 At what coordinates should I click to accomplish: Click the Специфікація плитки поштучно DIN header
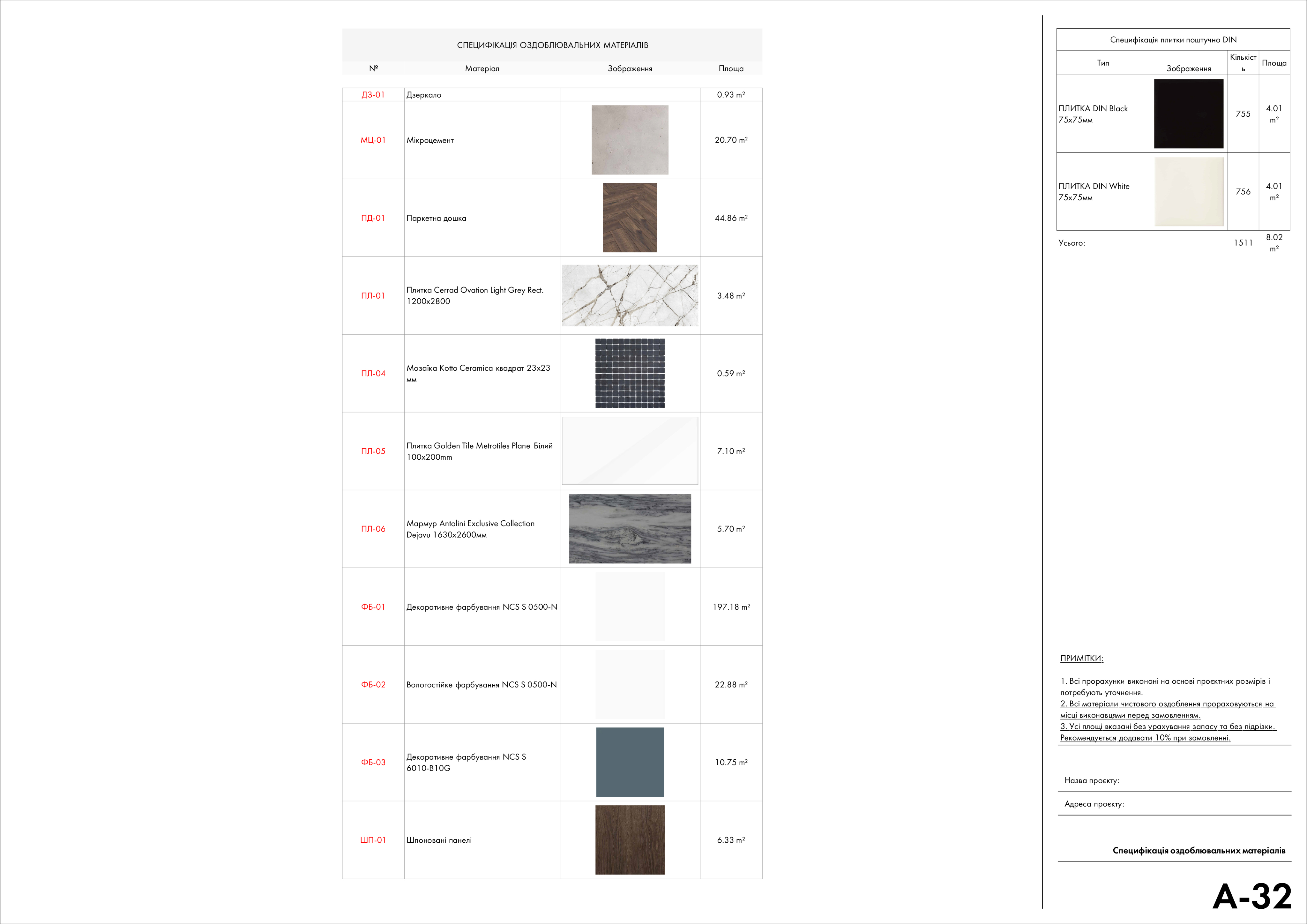tap(1173, 40)
